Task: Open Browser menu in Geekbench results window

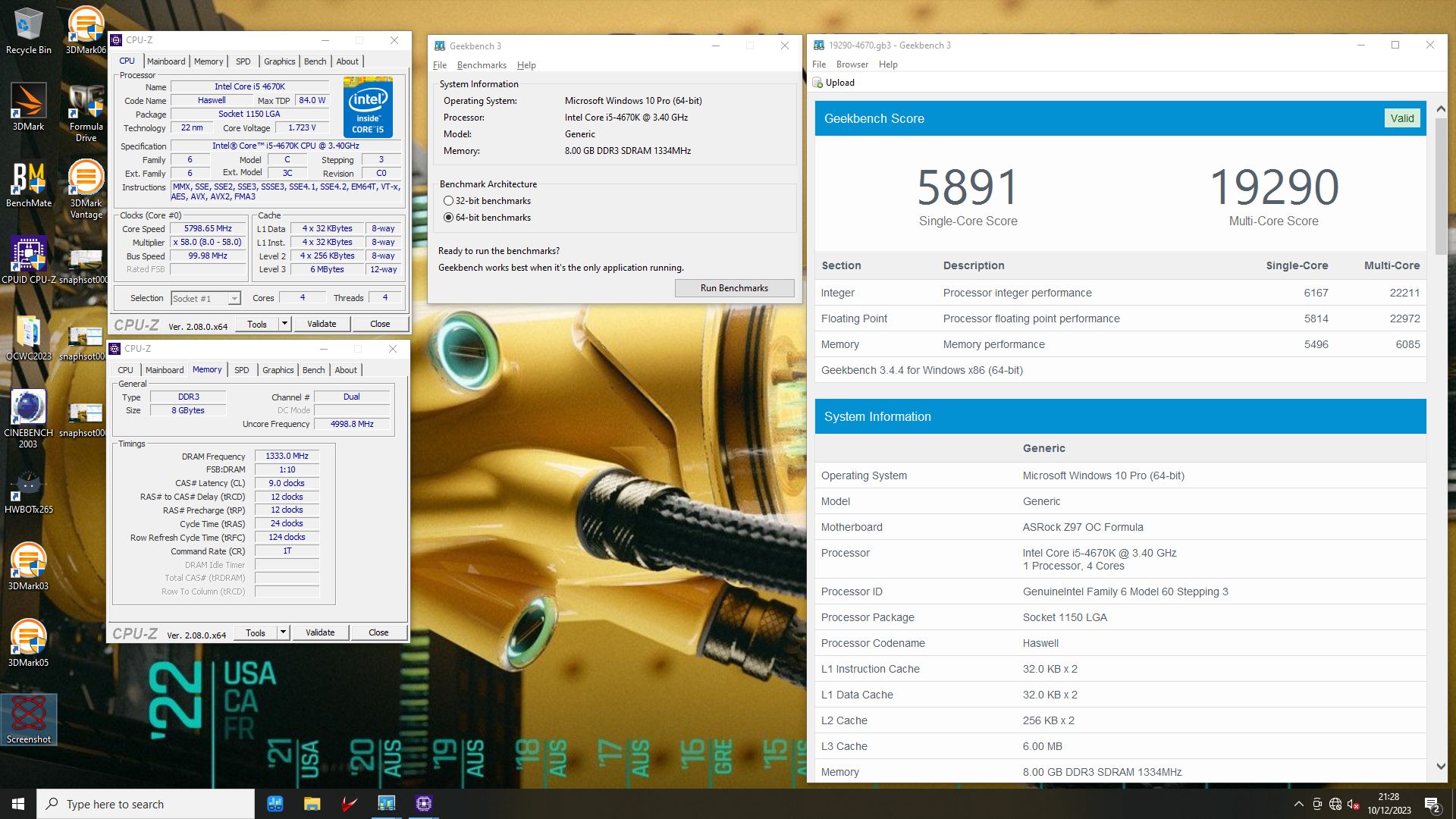Action: click(x=852, y=64)
